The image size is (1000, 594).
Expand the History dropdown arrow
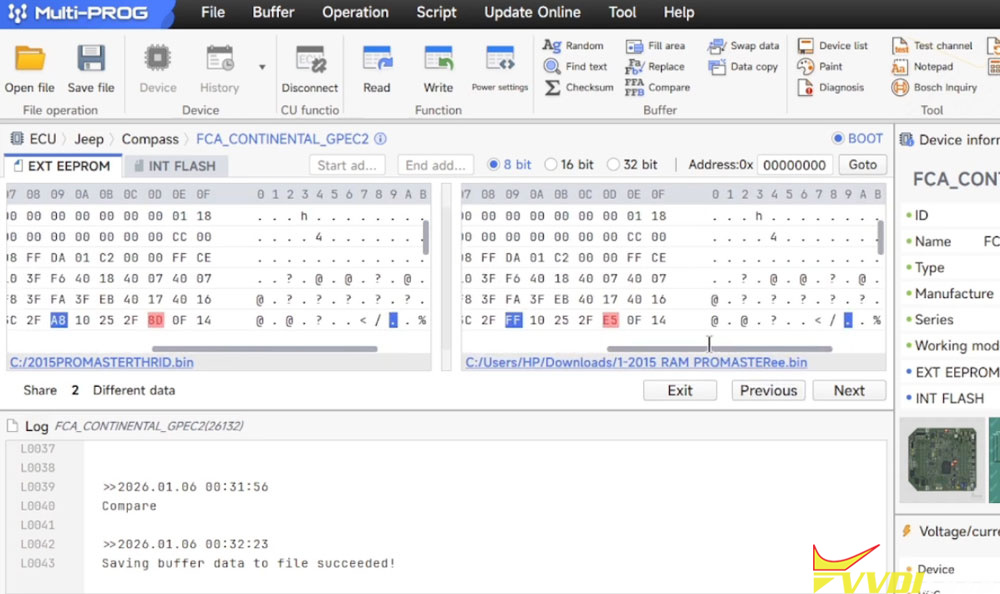[x=262, y=67]
